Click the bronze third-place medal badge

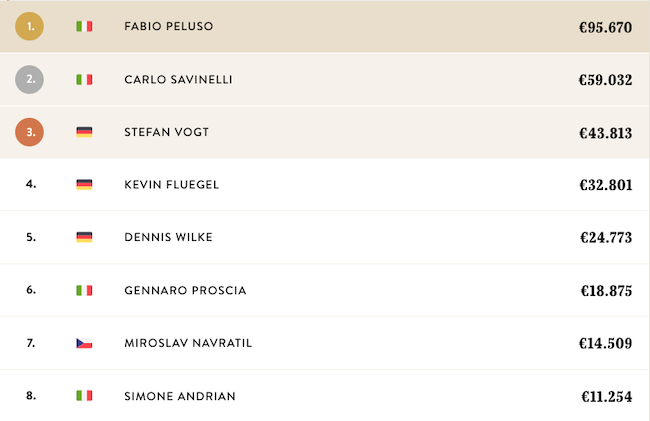pyautogui.click(x=31, y=132)
